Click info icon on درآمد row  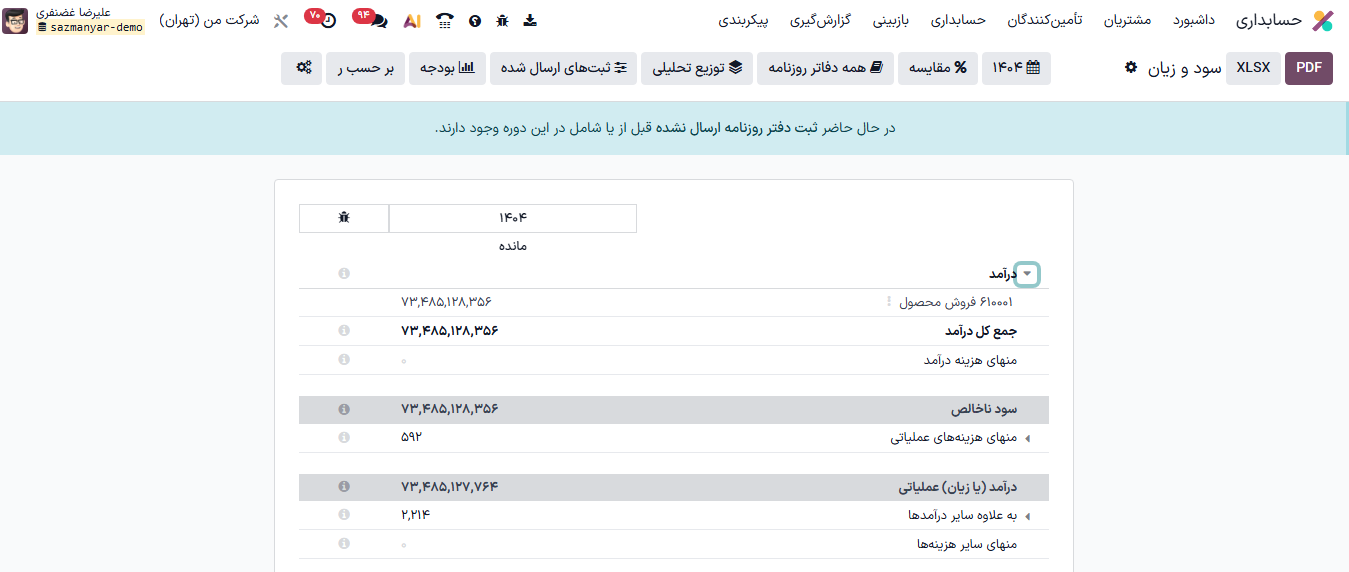(344, 273)
